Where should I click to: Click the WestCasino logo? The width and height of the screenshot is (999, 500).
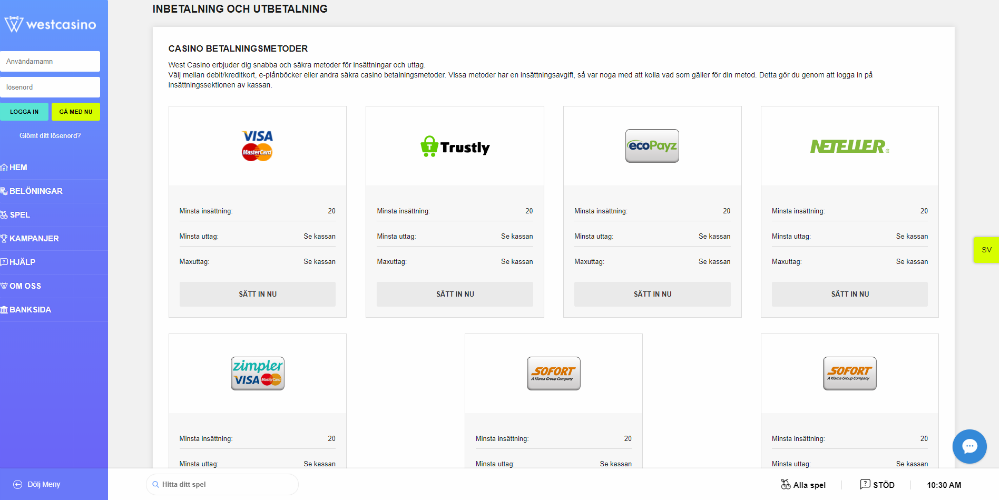[x=50, y=25]
